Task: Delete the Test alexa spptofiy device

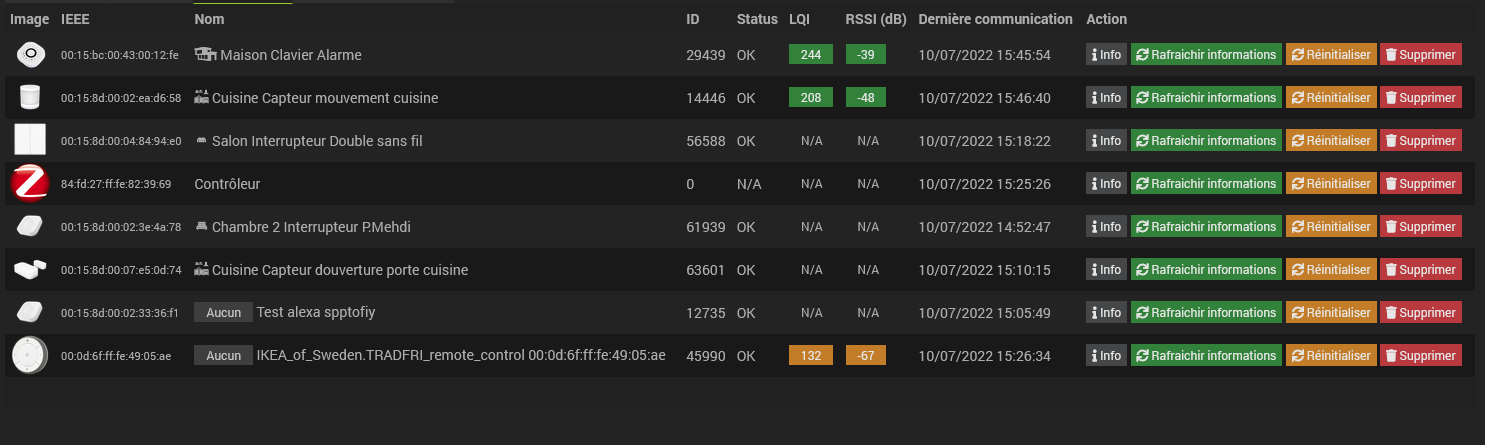Action: [x=1420, y=313]
